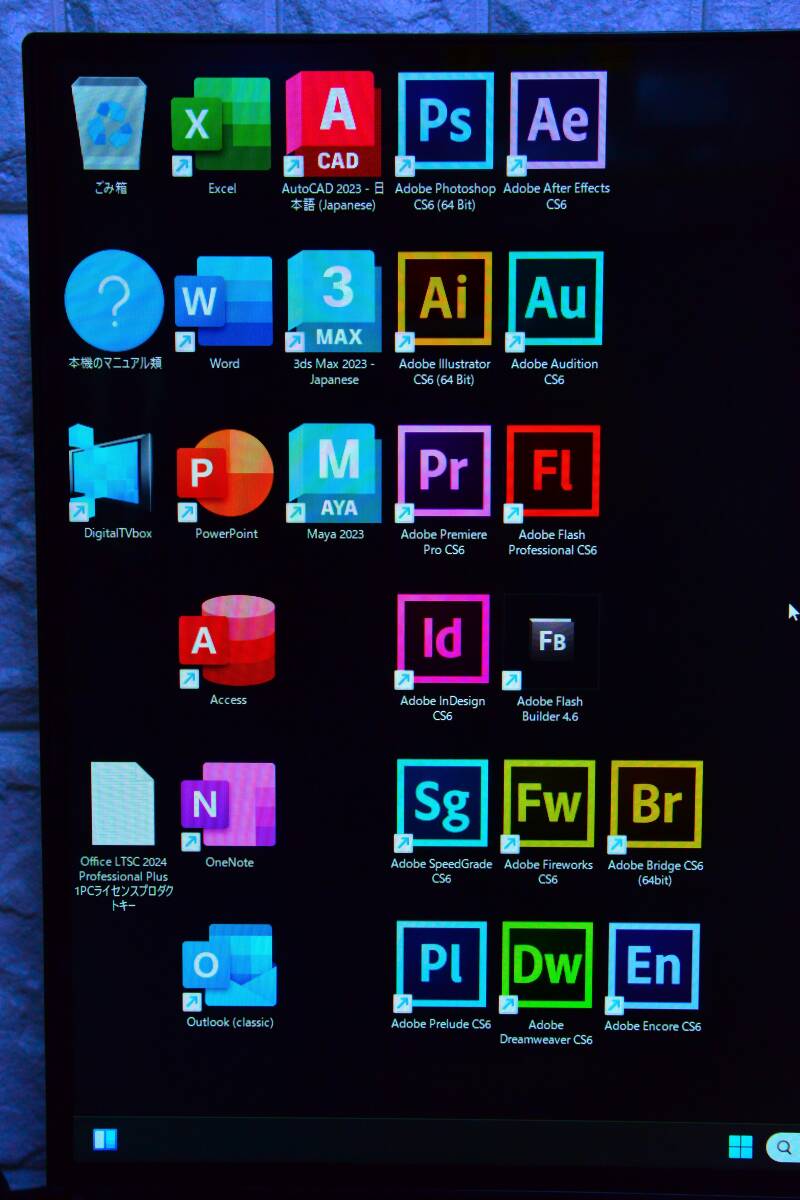The width and height of the screenshot is (800, 1200).
Task: Open Adobe InDesign CS6 shortcut
Action: click(443, 641)
